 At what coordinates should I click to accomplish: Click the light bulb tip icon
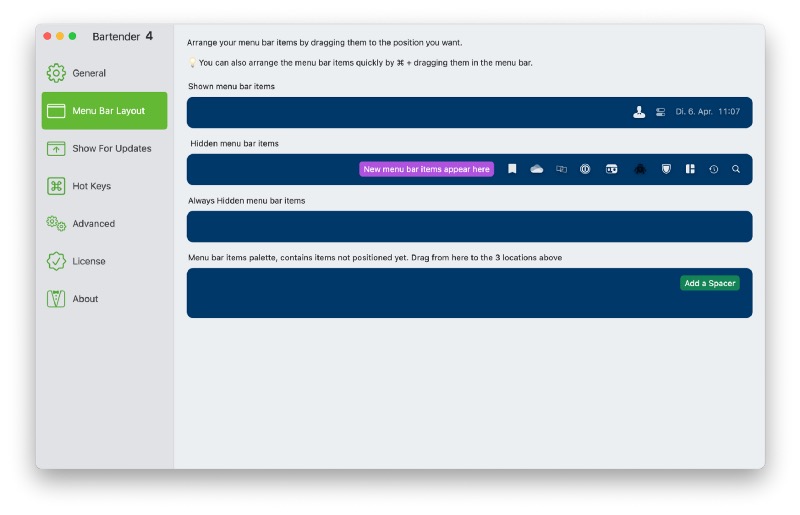[192, 63]
